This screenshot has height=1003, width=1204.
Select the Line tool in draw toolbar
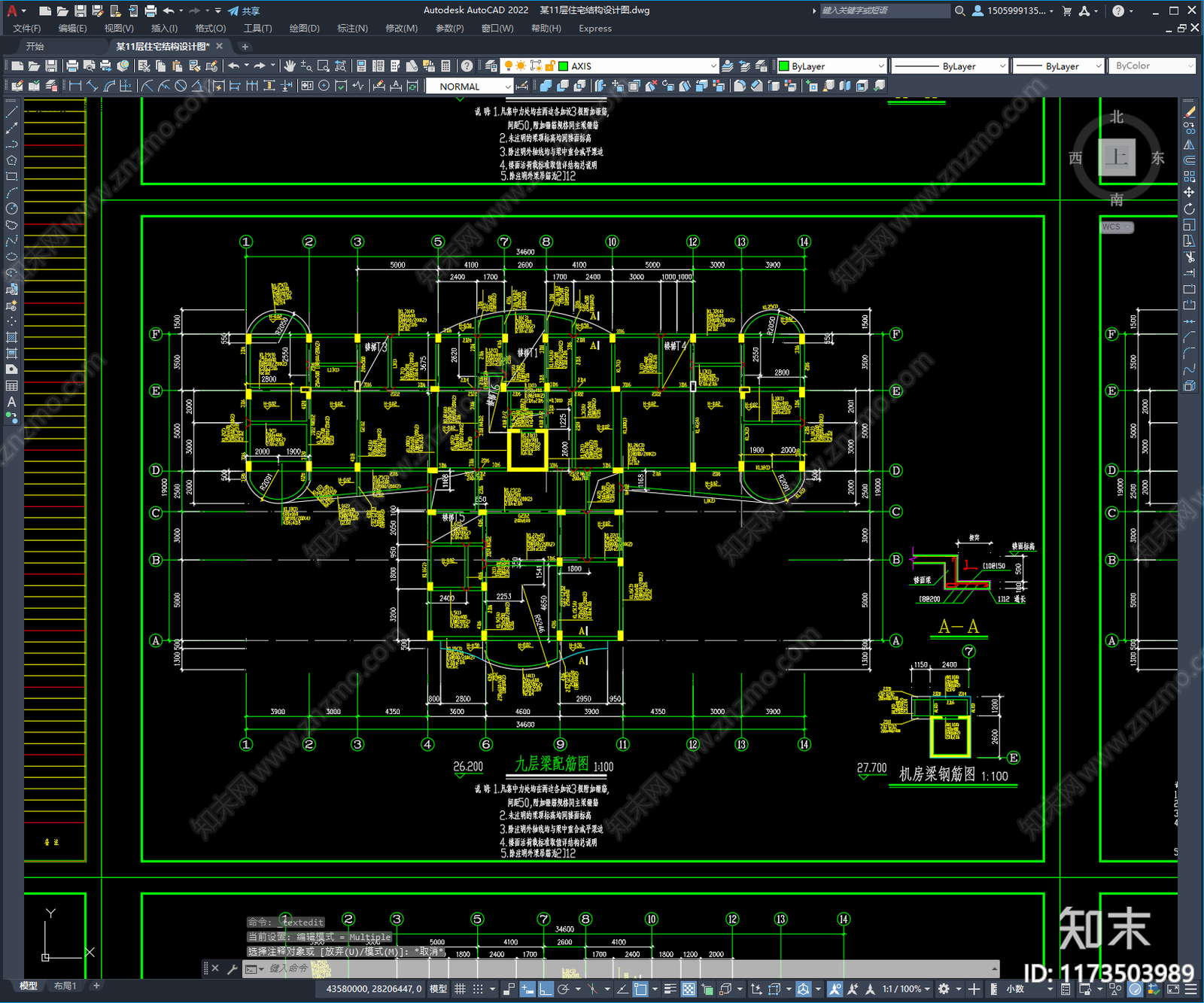[x=11, y=111]
